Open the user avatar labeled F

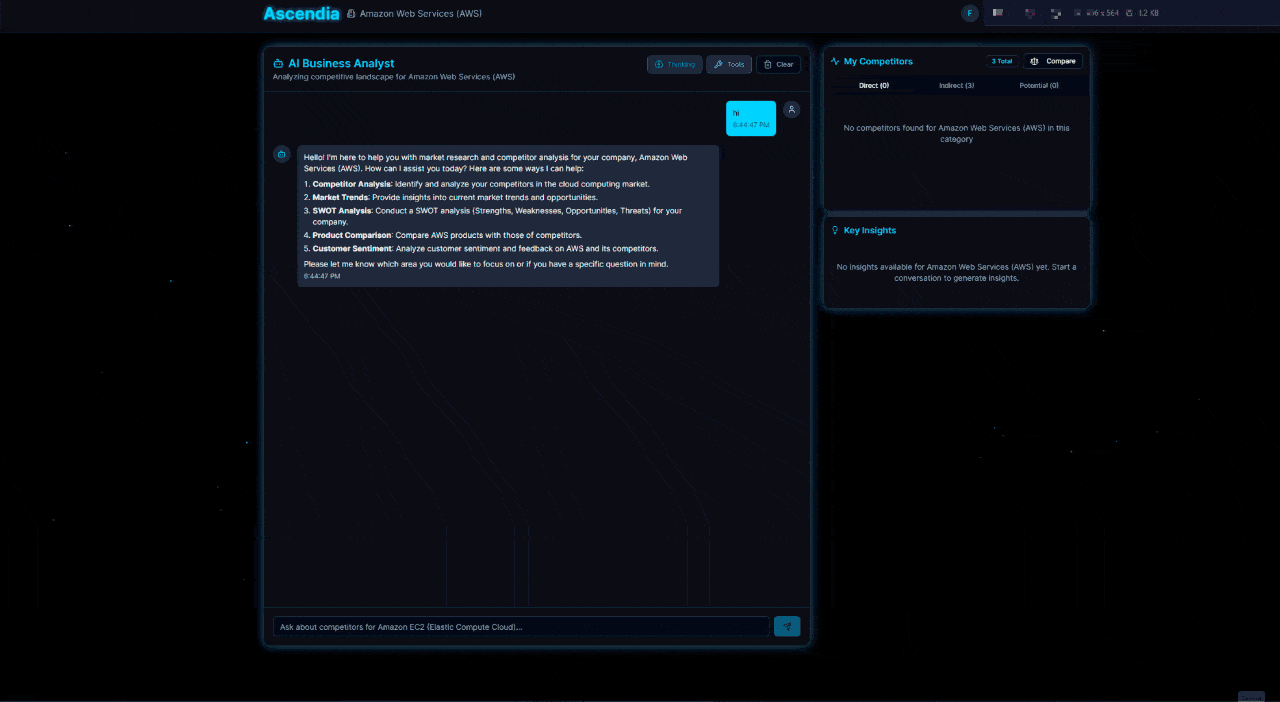970,13
